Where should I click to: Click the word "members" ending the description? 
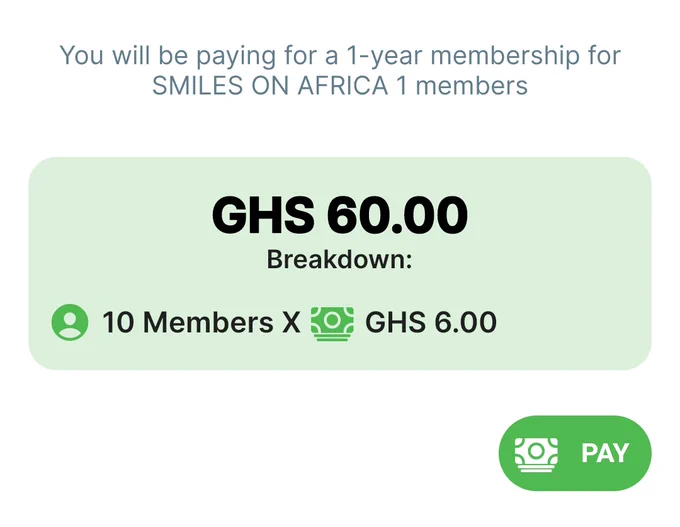pyautogui.click(x=471, y=85)
